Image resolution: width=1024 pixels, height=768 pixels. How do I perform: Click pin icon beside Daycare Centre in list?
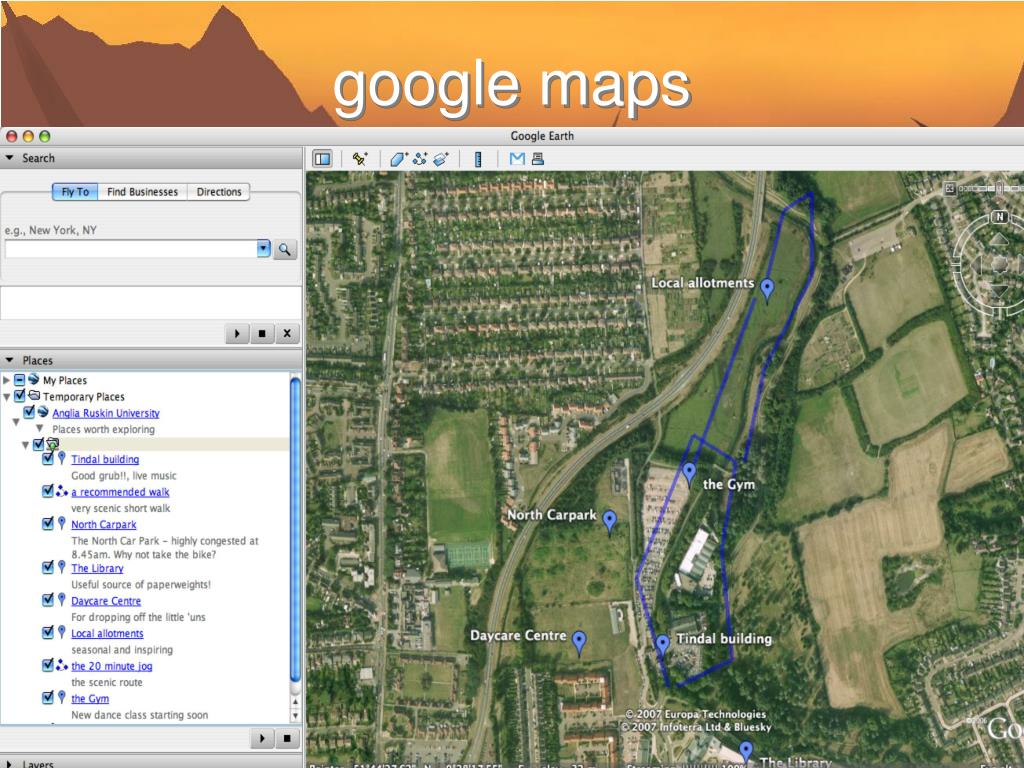pos(61,599)
